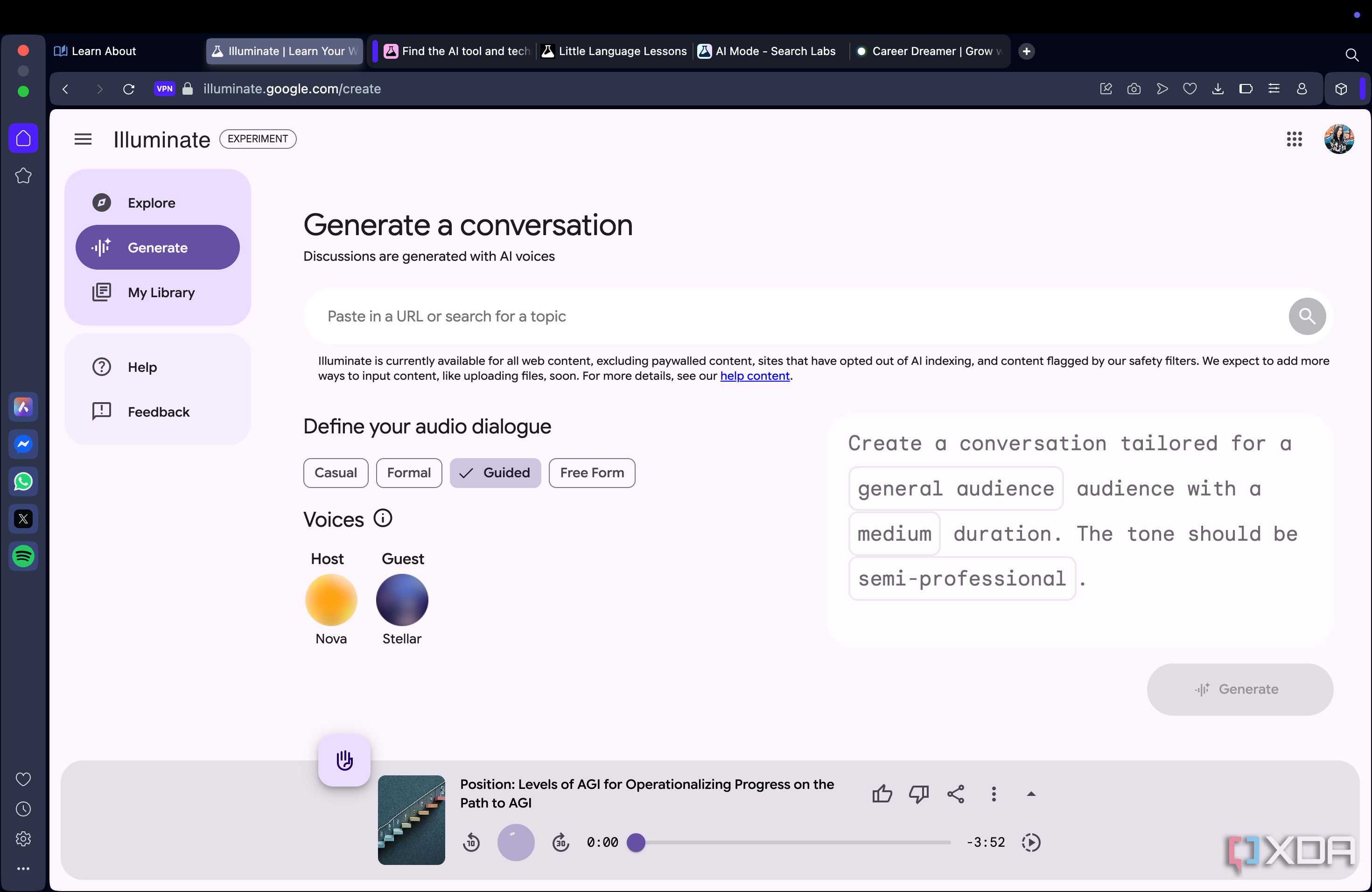Click the Generate button at bottom right
This screenshot has width=1372, height=892.
pos(1240,689)
